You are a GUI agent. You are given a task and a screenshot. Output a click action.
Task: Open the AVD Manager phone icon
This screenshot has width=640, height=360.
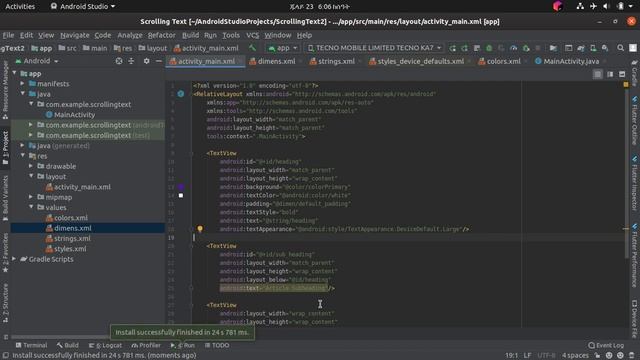(593, 48)
